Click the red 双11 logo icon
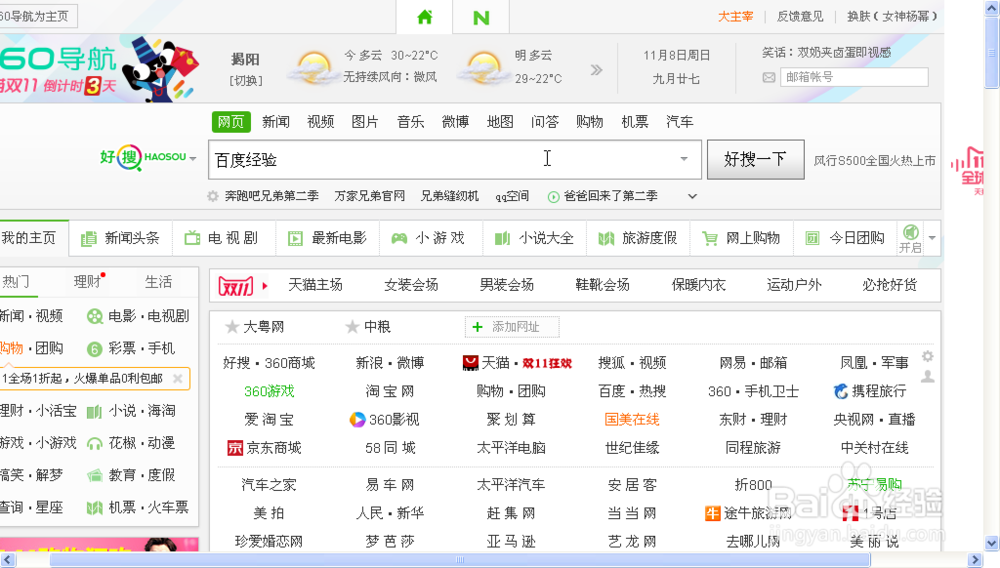Screen dimensions: 1000x568 tap(235, 286)
